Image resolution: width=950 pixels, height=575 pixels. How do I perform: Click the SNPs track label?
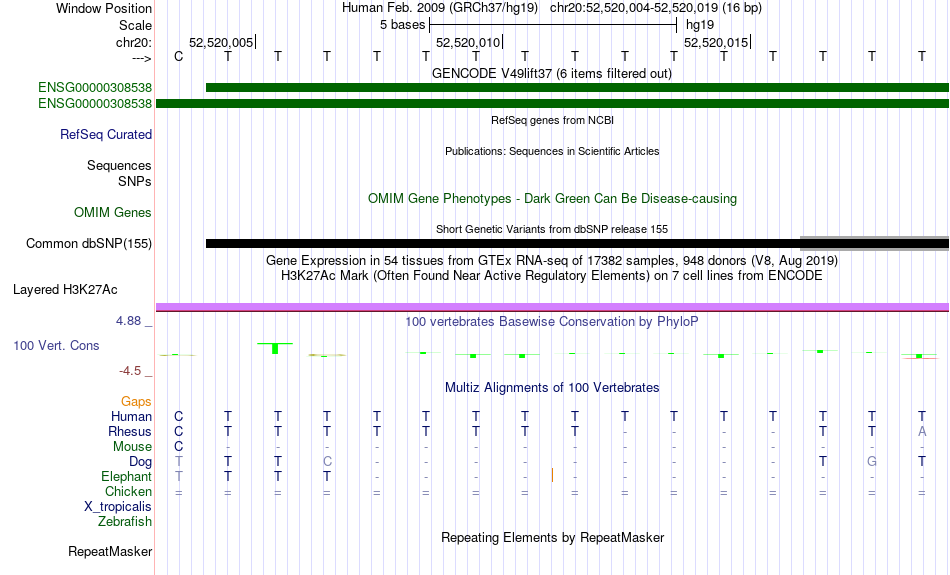point(135,181)
